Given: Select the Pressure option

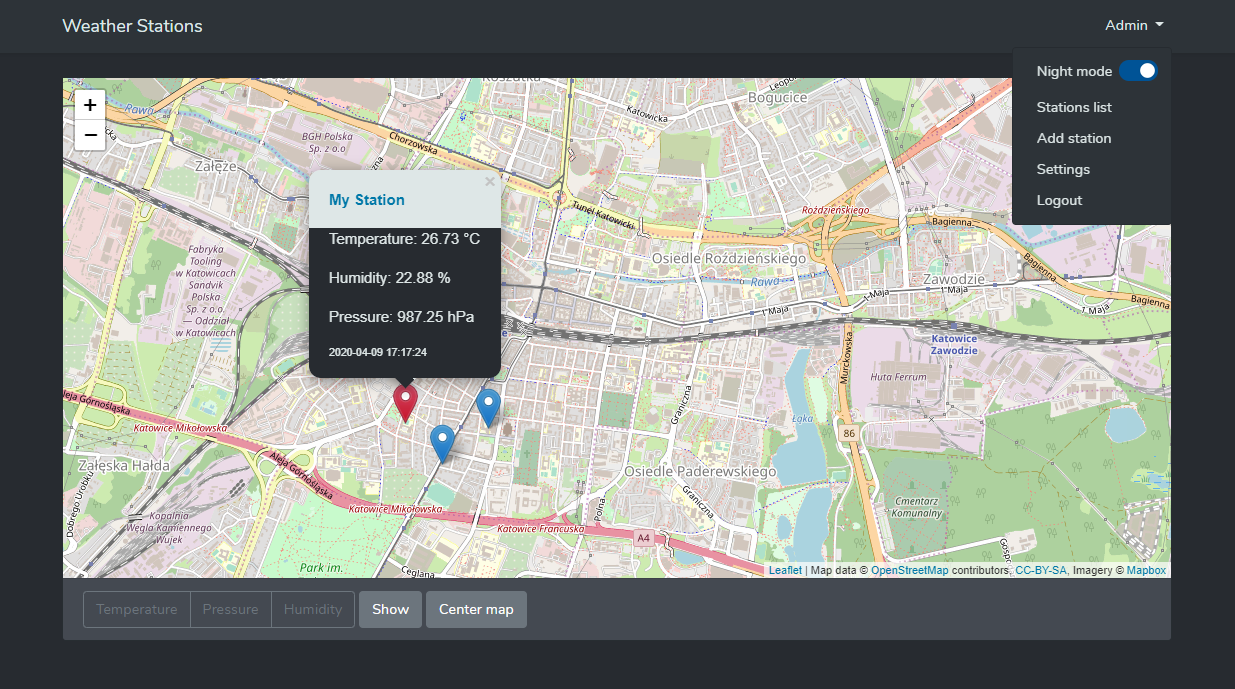Looking at the screenshot, I should click(x=231, y=609).
